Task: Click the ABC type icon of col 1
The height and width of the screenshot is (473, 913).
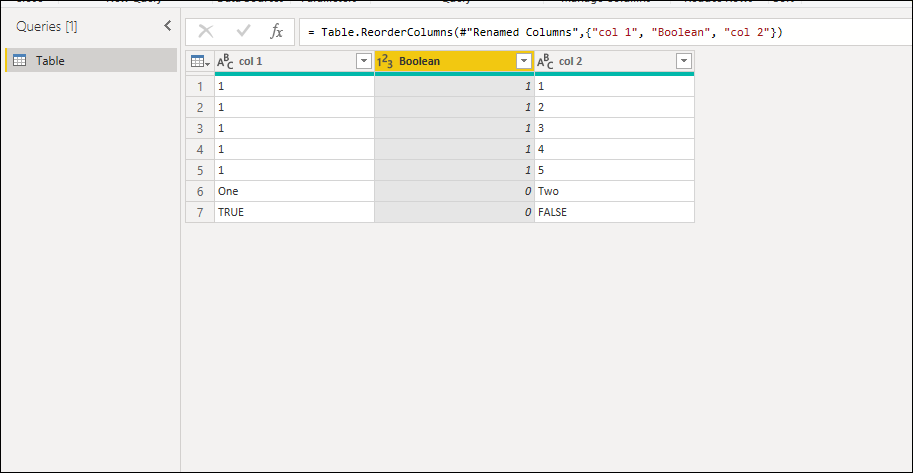Action: [225, 61]
